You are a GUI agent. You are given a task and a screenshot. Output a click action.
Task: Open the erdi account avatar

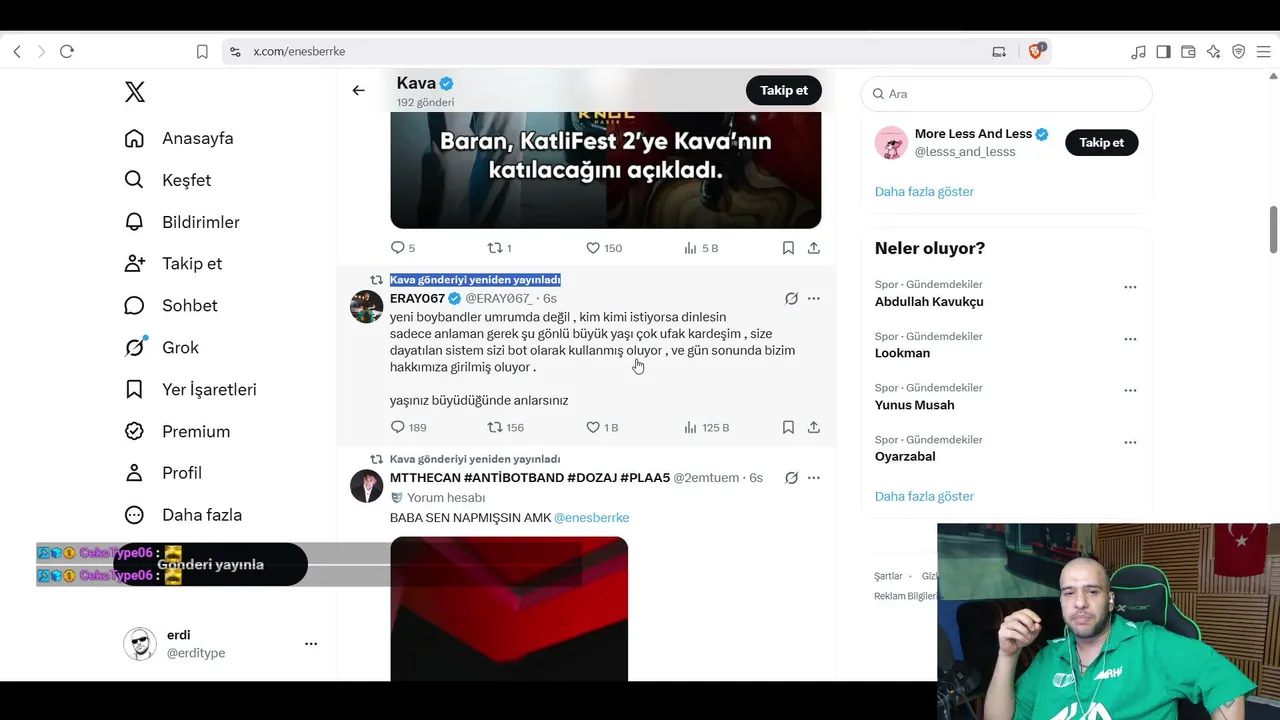coord(140,644)
